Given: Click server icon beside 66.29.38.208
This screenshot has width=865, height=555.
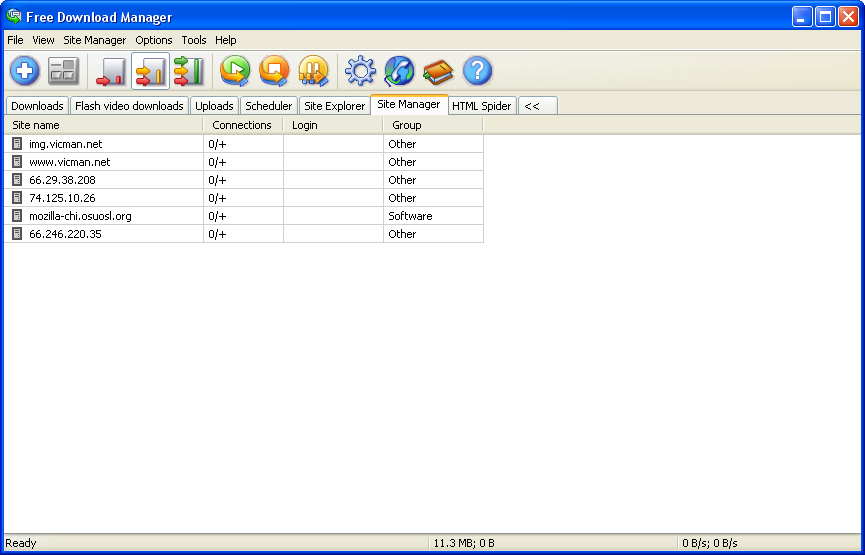Looking at the screenshot, I should coord(17,180).
